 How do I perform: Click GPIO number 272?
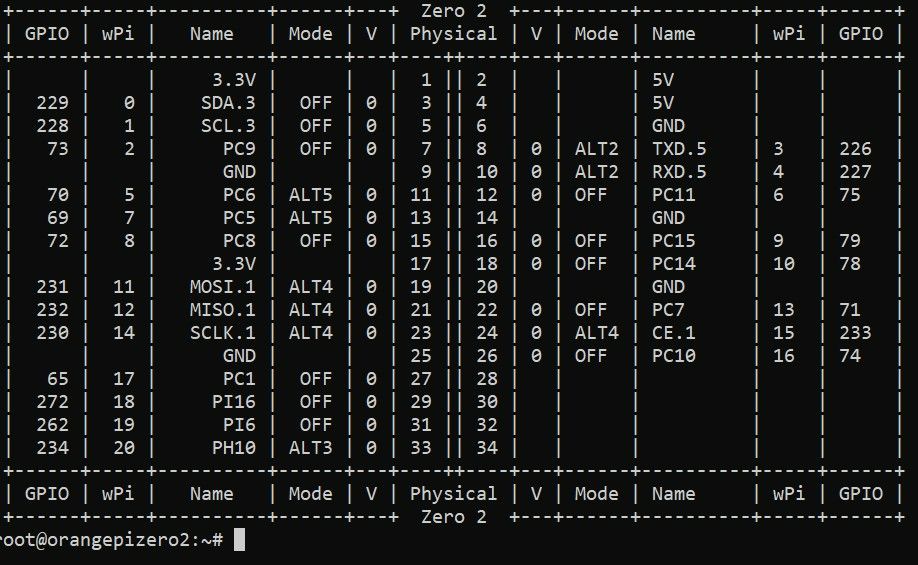tap(52, 402)
